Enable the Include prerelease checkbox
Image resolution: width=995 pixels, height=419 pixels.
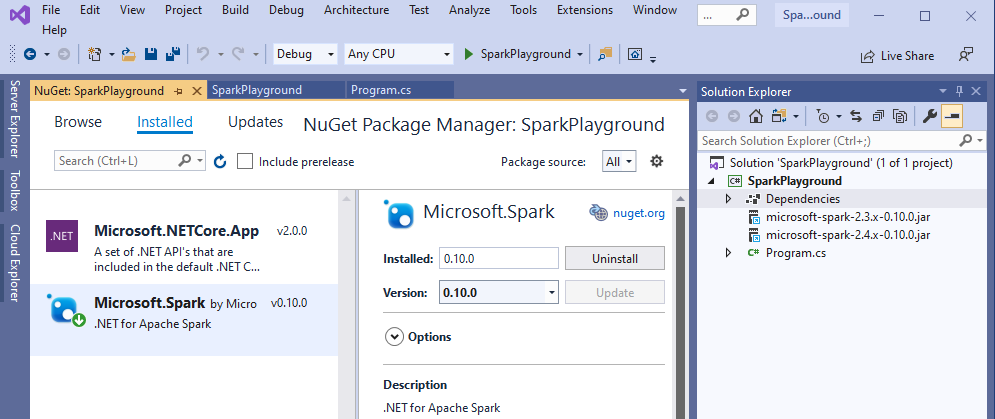[245, 161]
